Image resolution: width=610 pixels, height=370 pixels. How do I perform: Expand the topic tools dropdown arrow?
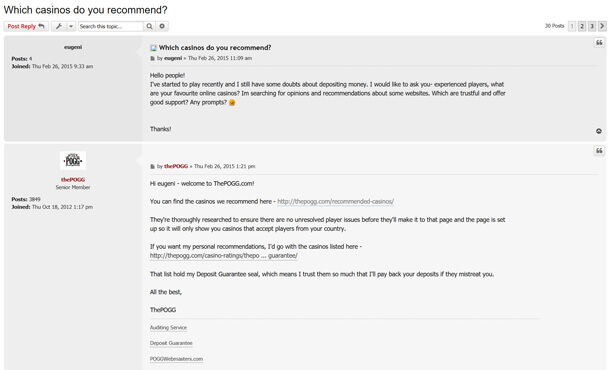point(71,26)
